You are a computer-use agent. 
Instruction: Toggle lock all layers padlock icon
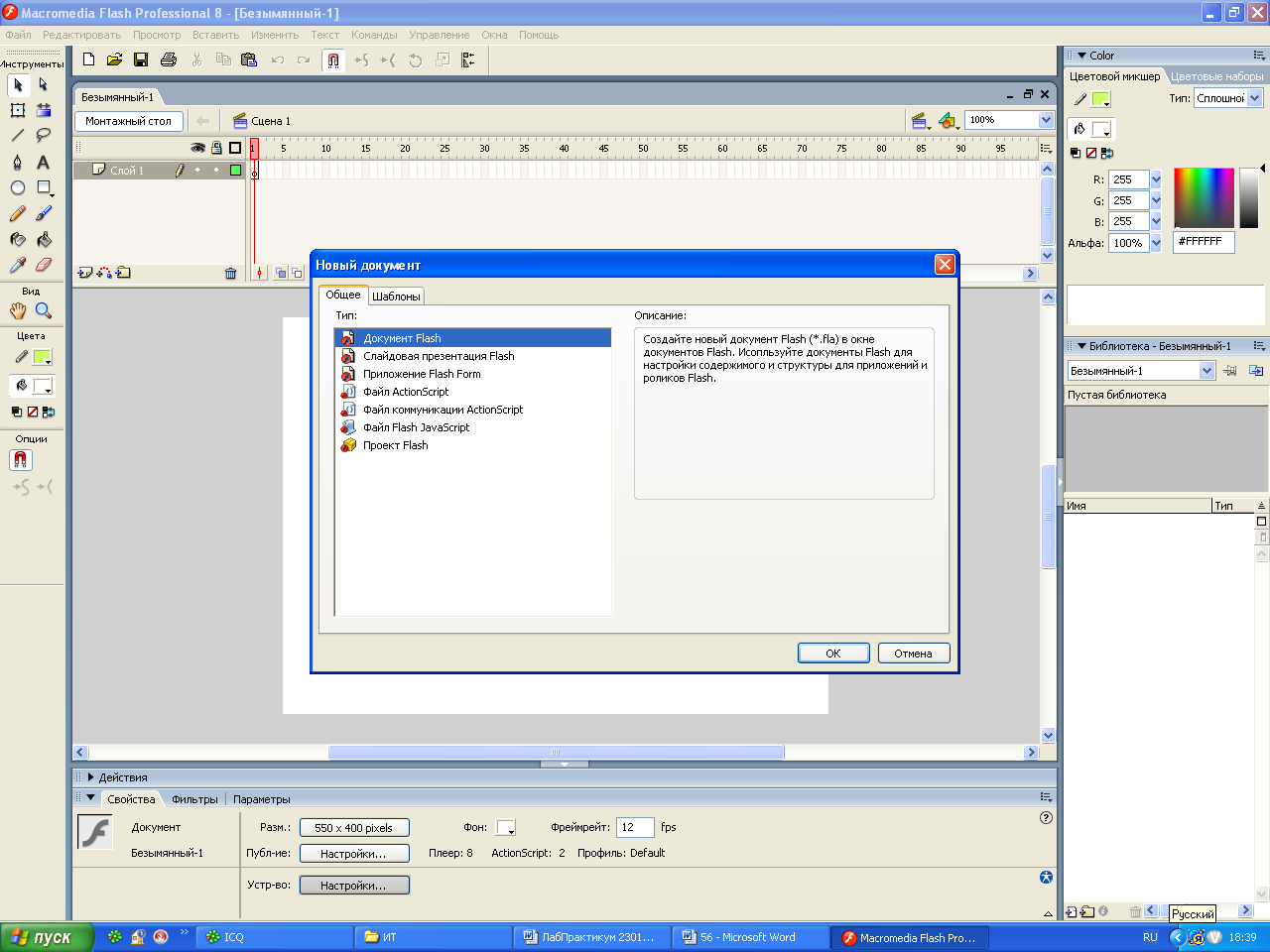pos(216,148)
